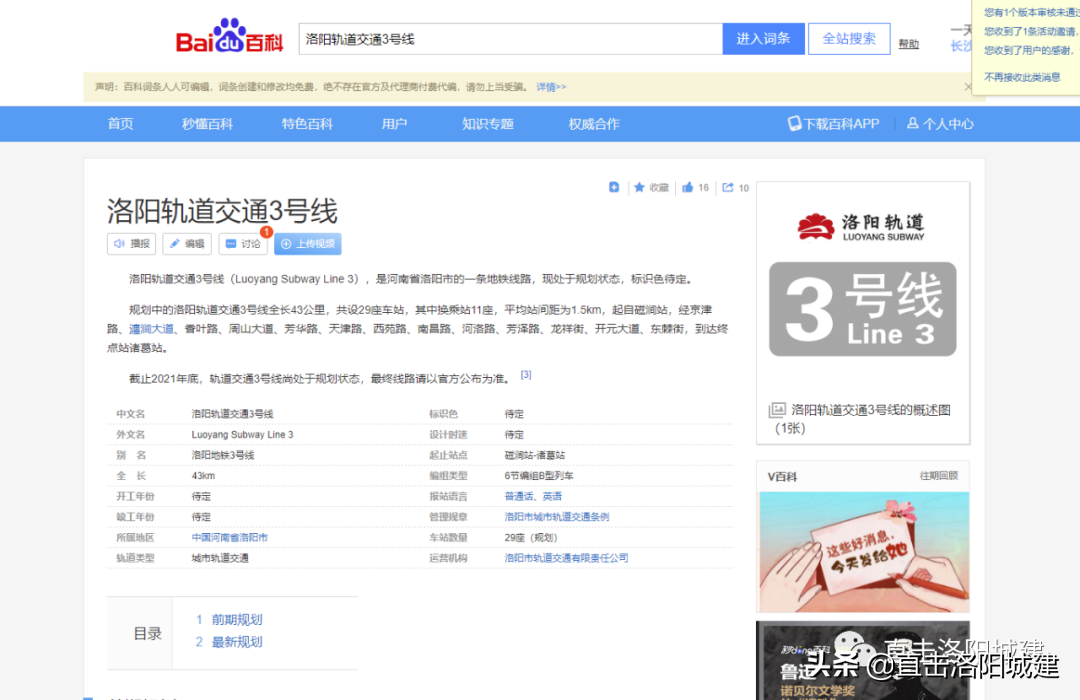Open the 洛阳市城市轨道交通条例 link

(x=557, y=517)
